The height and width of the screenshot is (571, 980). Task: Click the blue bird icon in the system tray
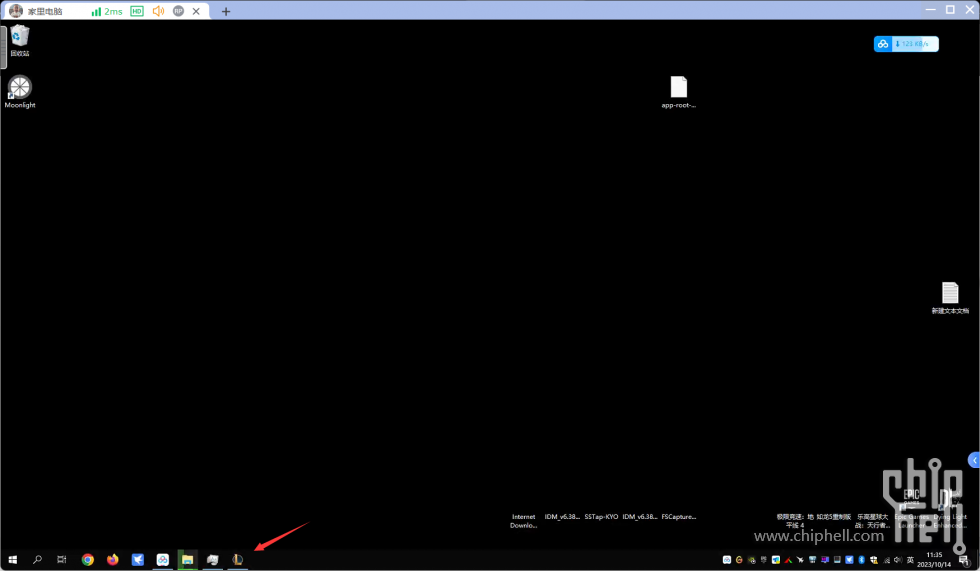click(849, 560)
